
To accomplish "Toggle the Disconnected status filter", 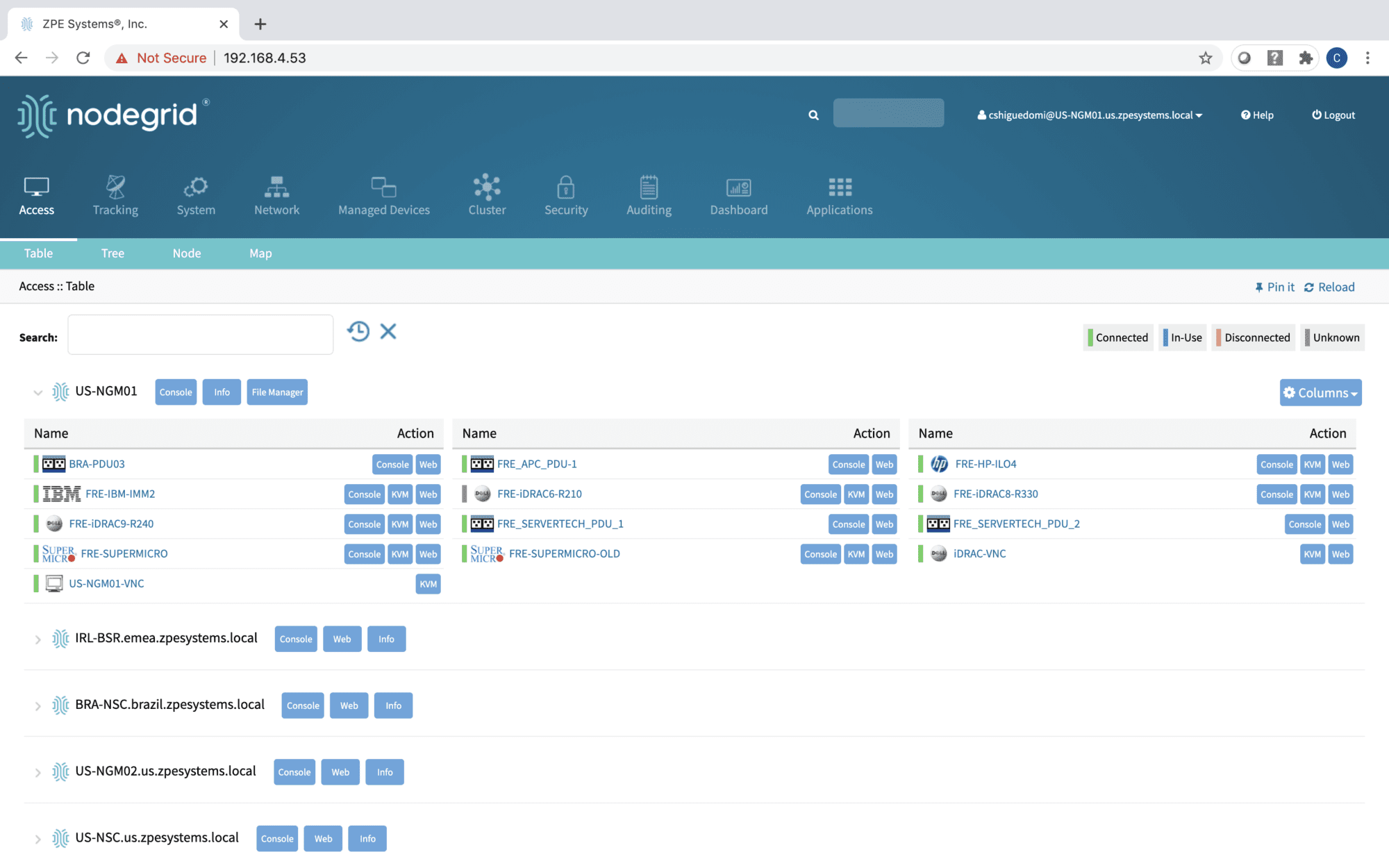I will coord(1254,337).
